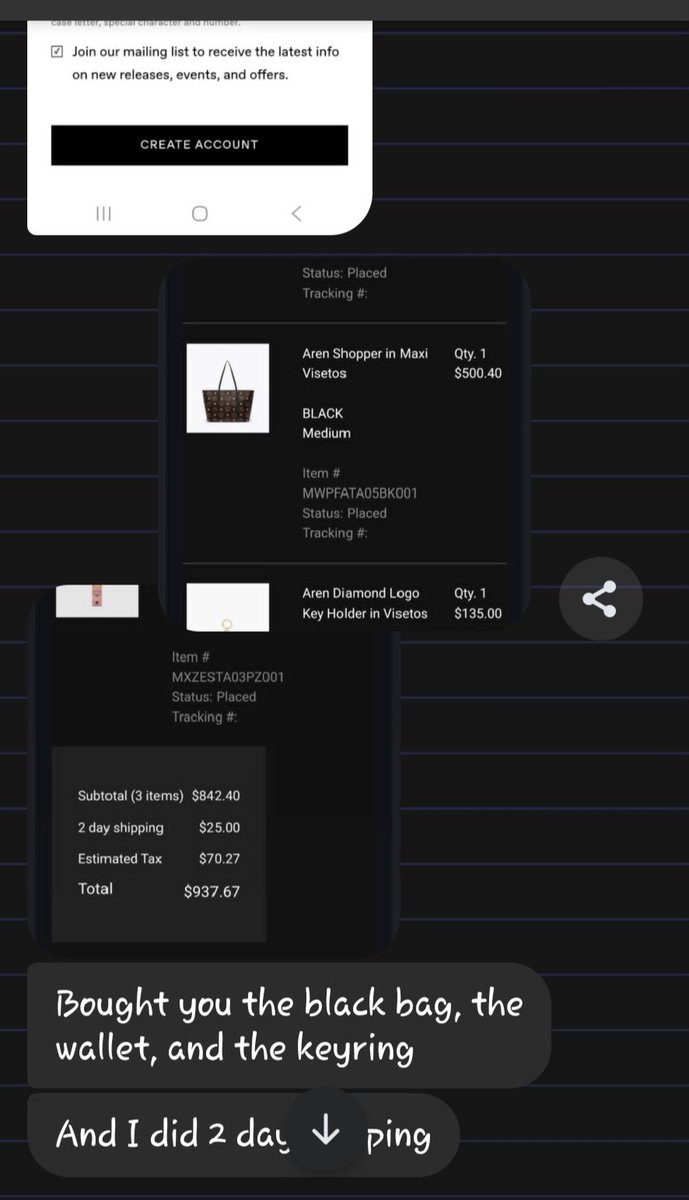Tap the 'And I did 2 day' message bubble

[x=243, y=1134]
